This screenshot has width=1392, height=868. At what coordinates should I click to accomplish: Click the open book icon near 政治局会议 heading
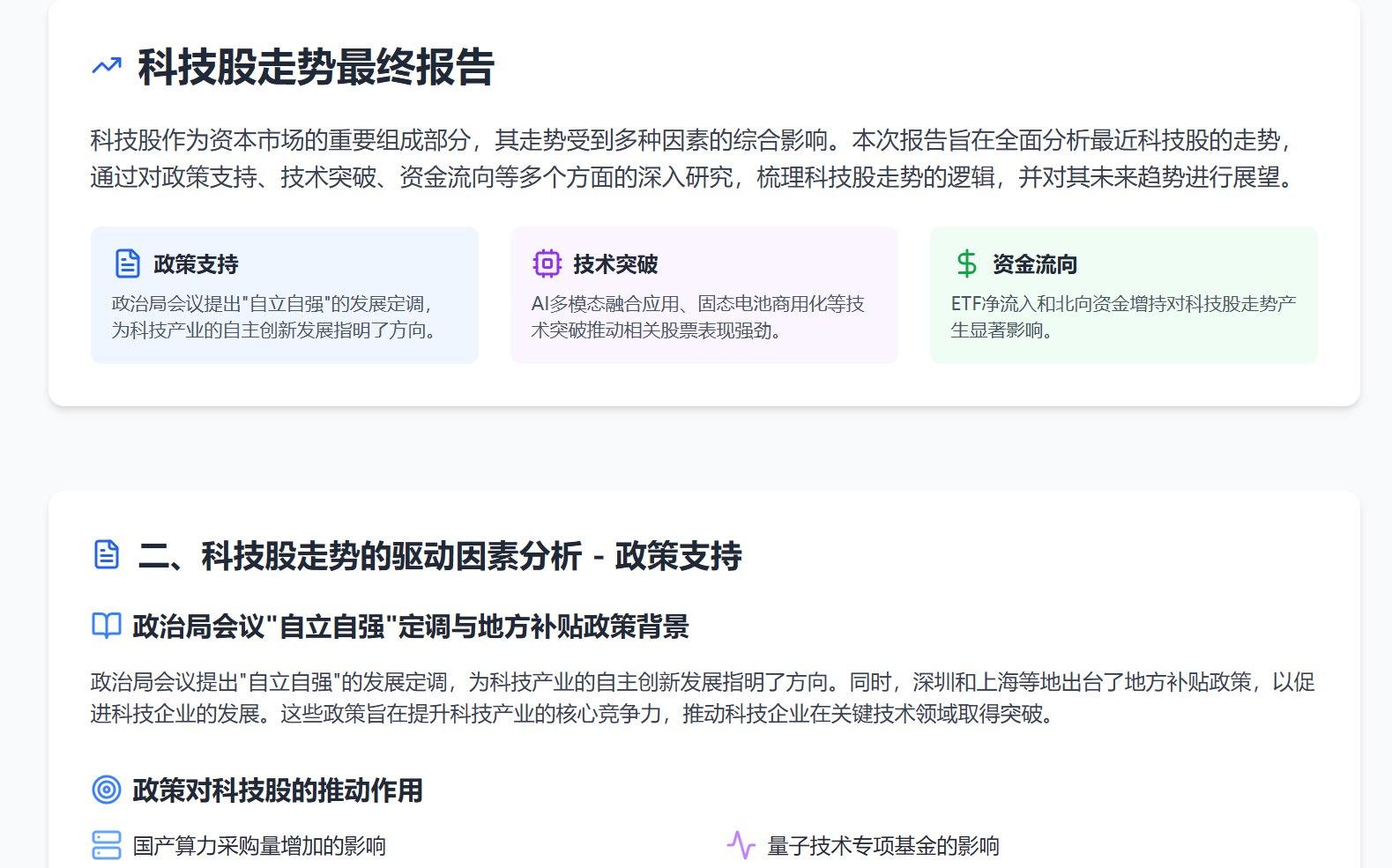107,626
